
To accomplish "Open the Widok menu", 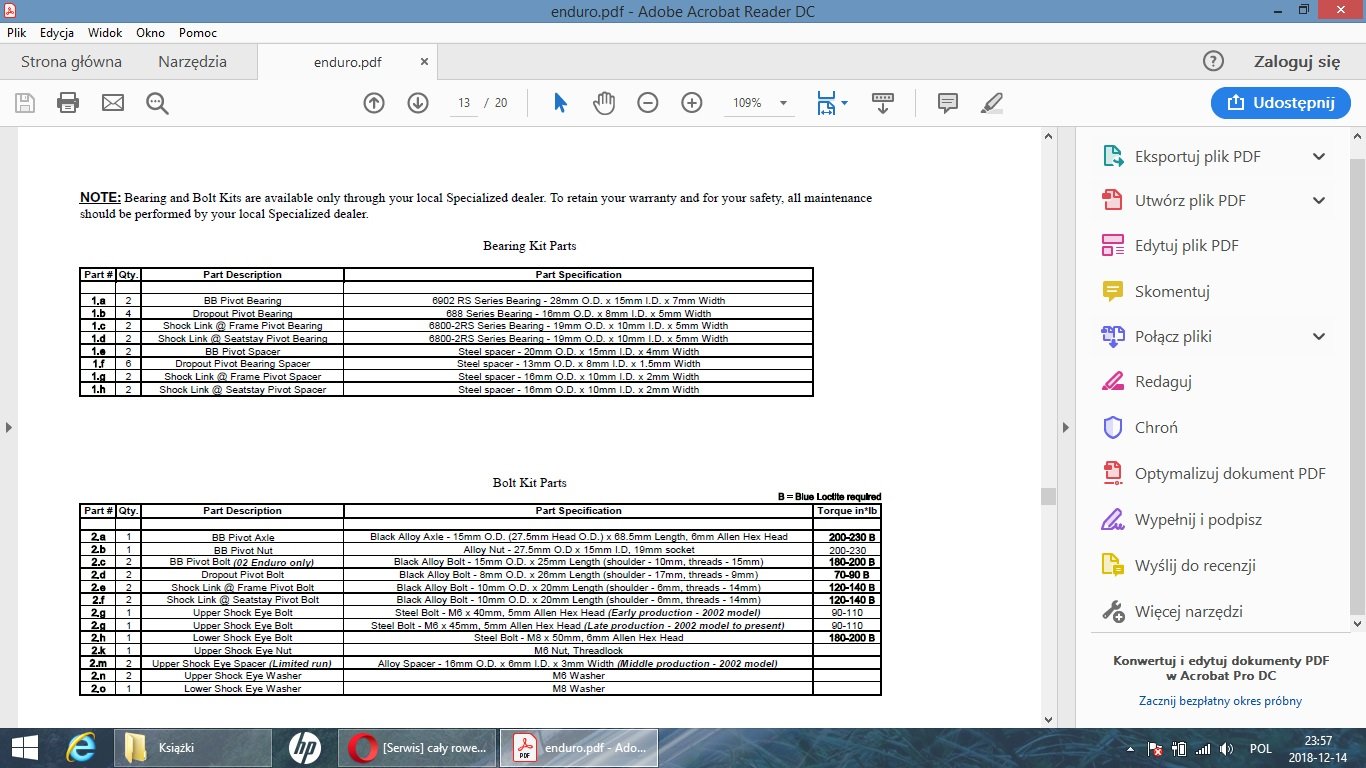I will pos(105,32).
